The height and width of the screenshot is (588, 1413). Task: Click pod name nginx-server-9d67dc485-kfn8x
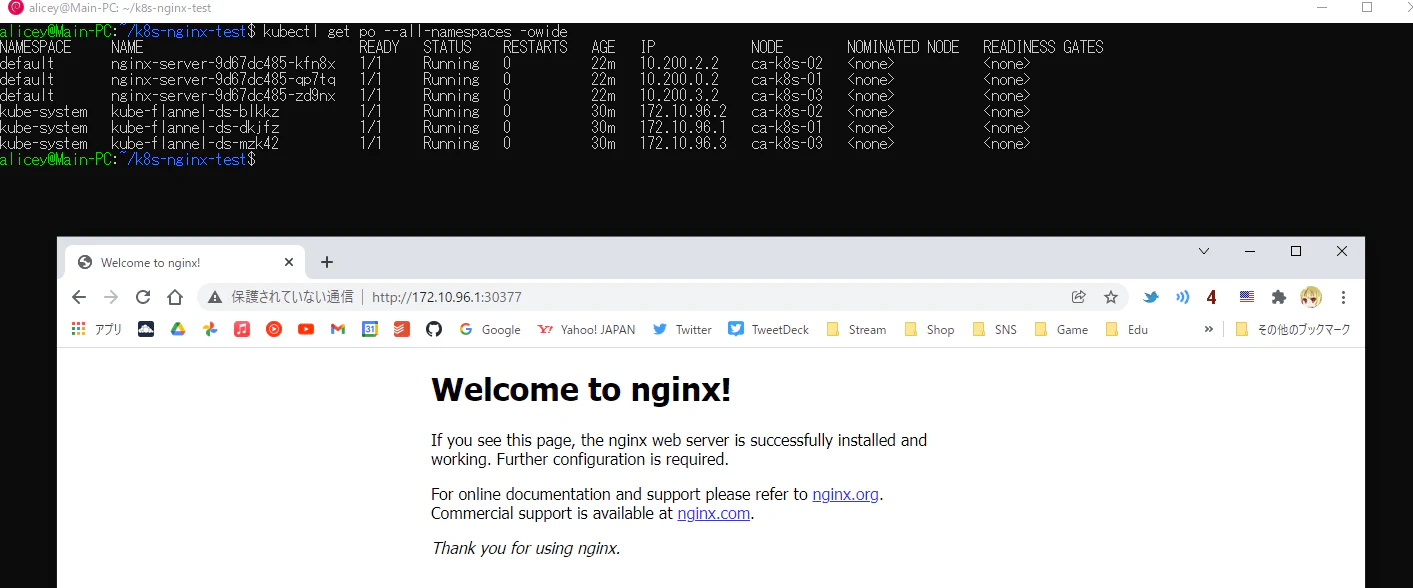coord(223,63)
